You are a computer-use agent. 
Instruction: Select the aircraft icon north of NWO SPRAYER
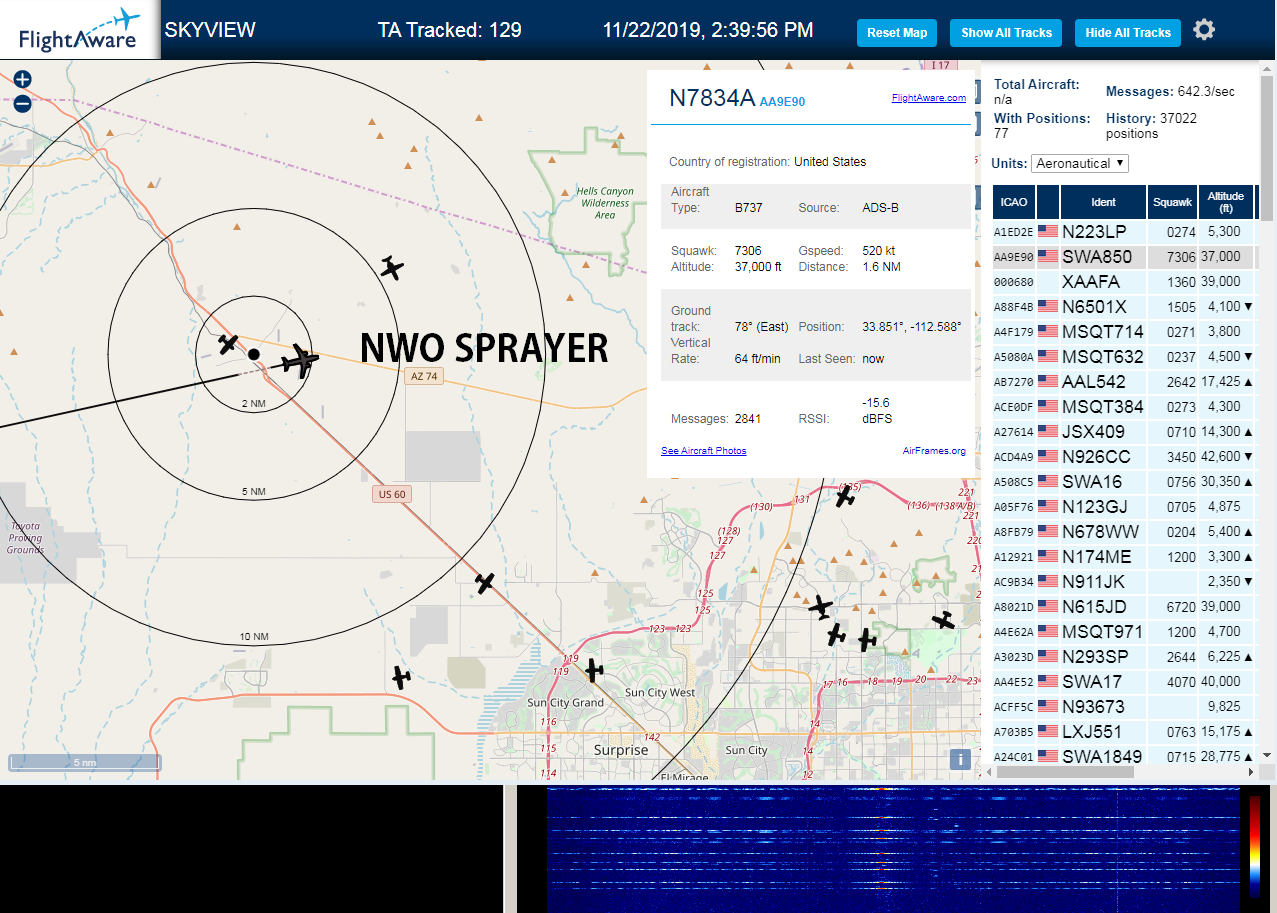pos(392,268)
